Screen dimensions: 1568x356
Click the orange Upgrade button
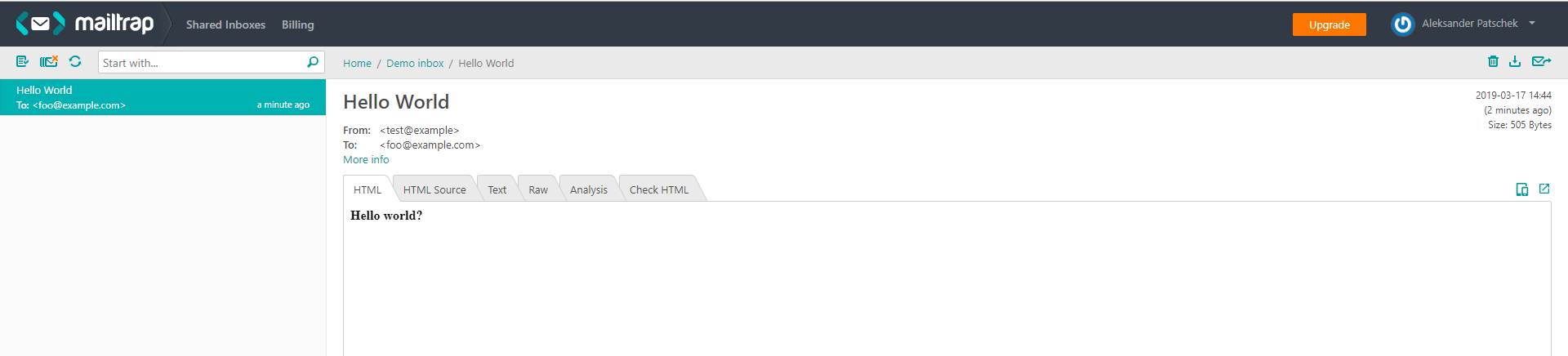[x=1329, y=24]
